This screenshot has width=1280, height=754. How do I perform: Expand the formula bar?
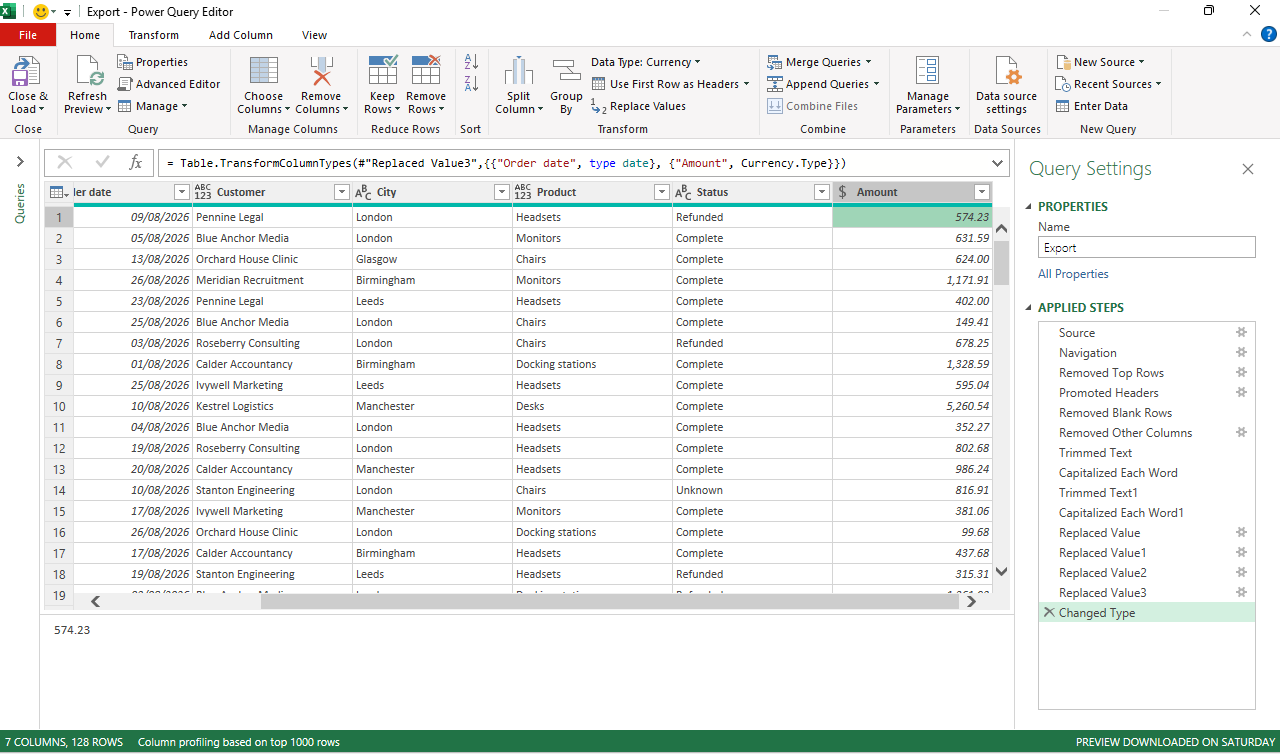(x=998, y=163)
